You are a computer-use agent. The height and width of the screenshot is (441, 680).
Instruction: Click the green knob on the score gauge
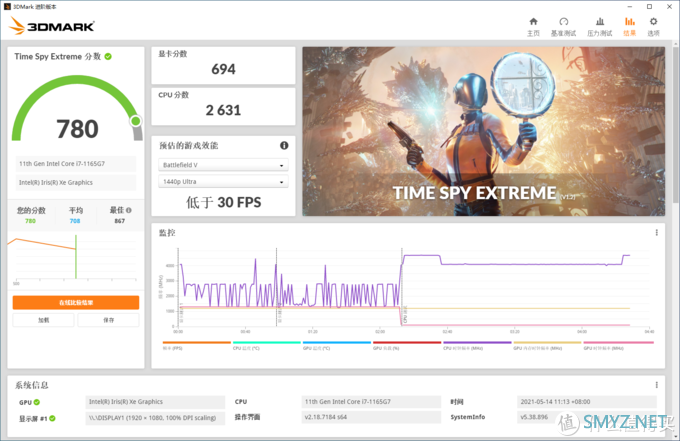click(136, 121)
